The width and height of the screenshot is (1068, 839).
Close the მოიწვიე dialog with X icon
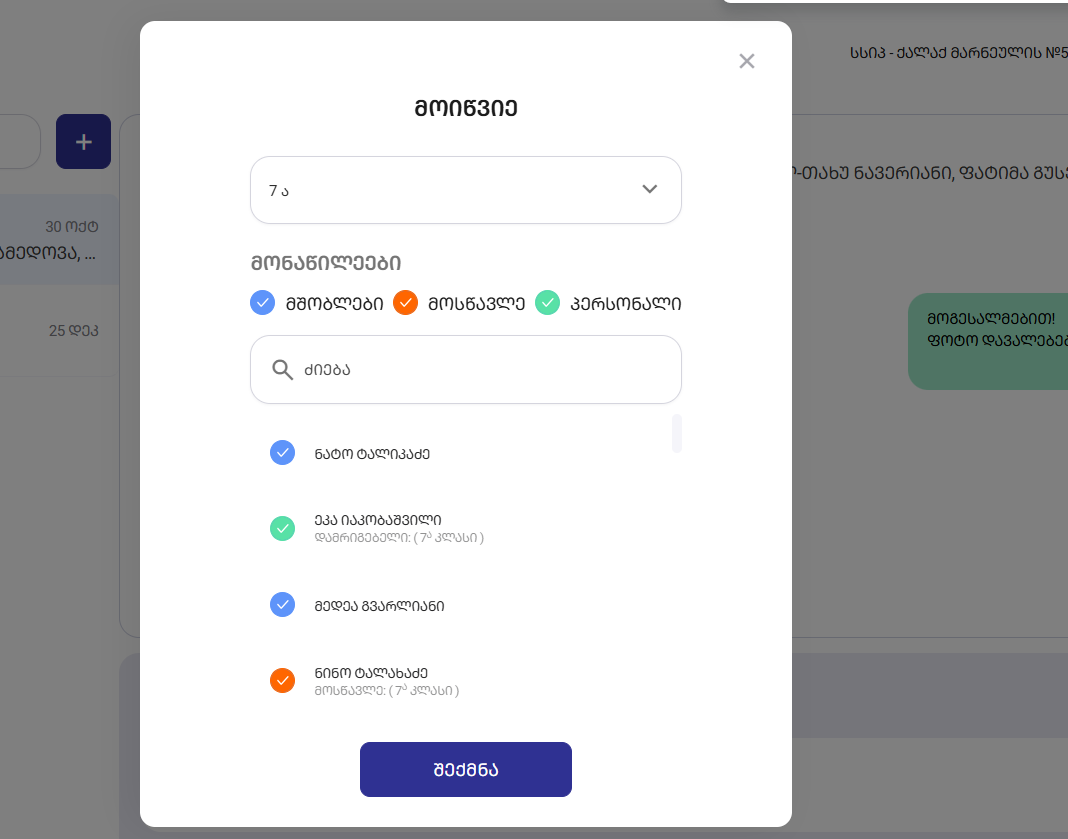(x=746, y=61)
